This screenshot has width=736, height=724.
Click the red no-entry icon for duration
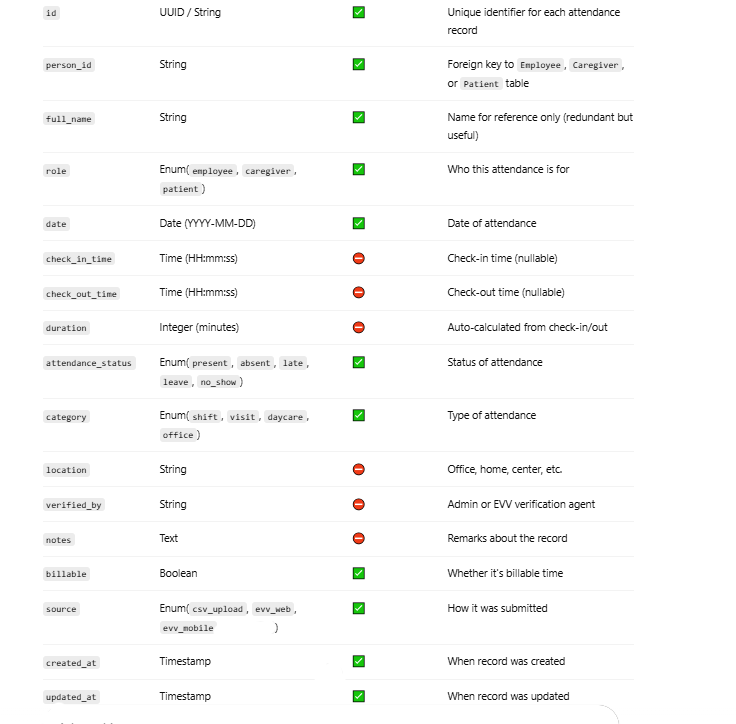pyautogui.click(x=359, y=327)
